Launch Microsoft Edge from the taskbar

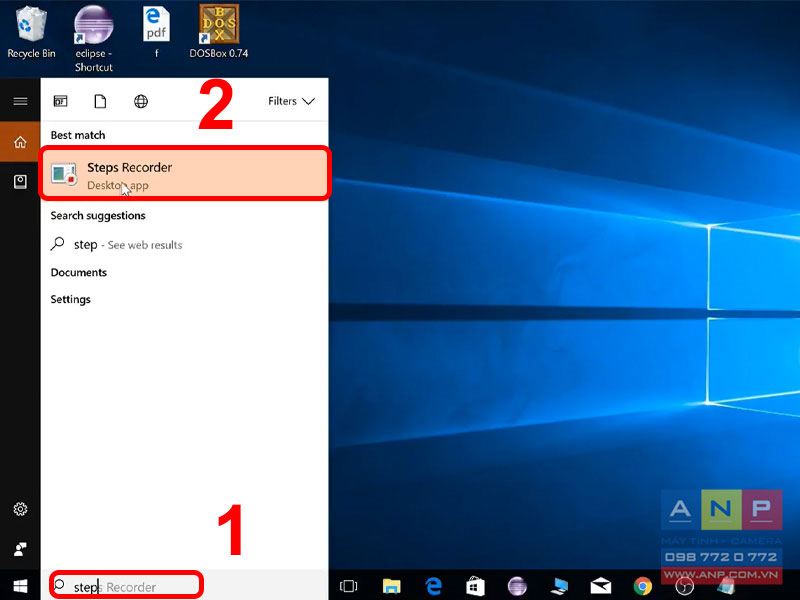pos(434,586)
